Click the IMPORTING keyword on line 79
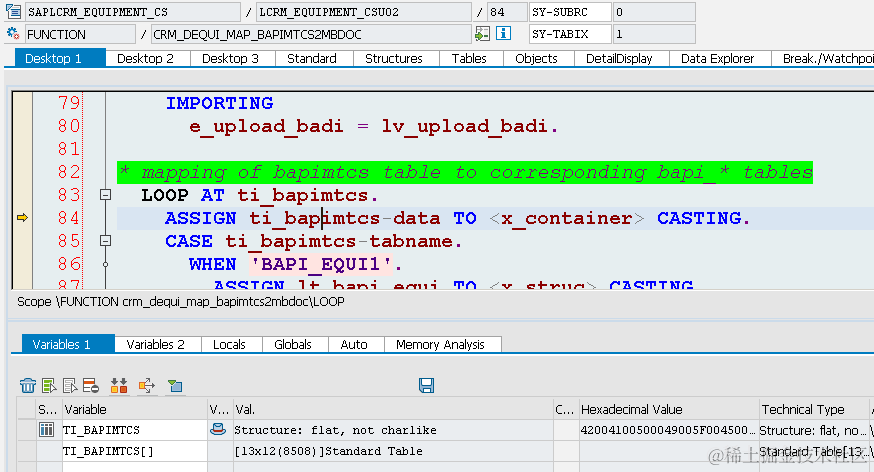Image resolution: width=874 pixels, height=472 pixels. [x=219, y=103]
